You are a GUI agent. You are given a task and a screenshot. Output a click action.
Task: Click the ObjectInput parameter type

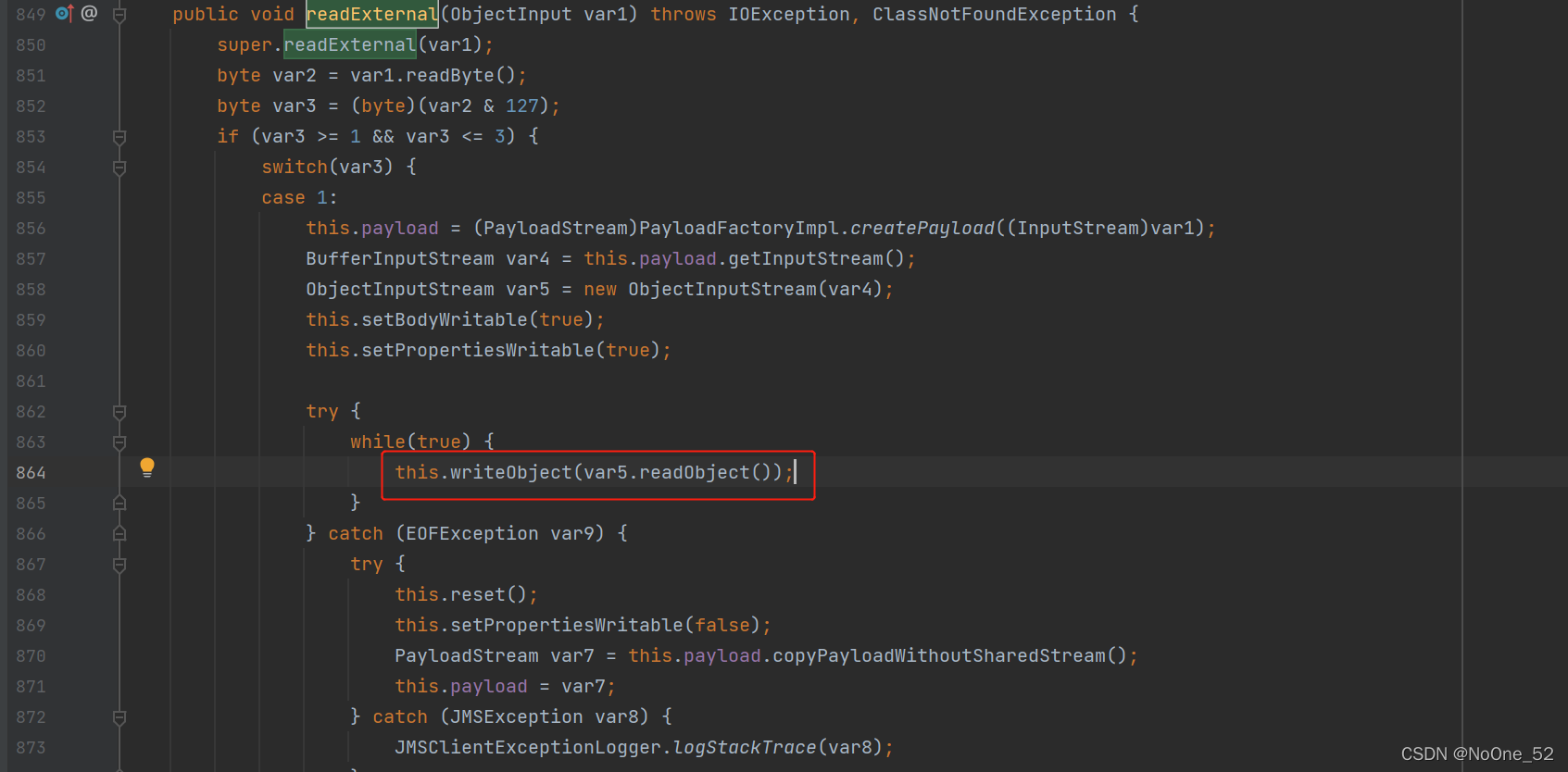click(511, 14)
